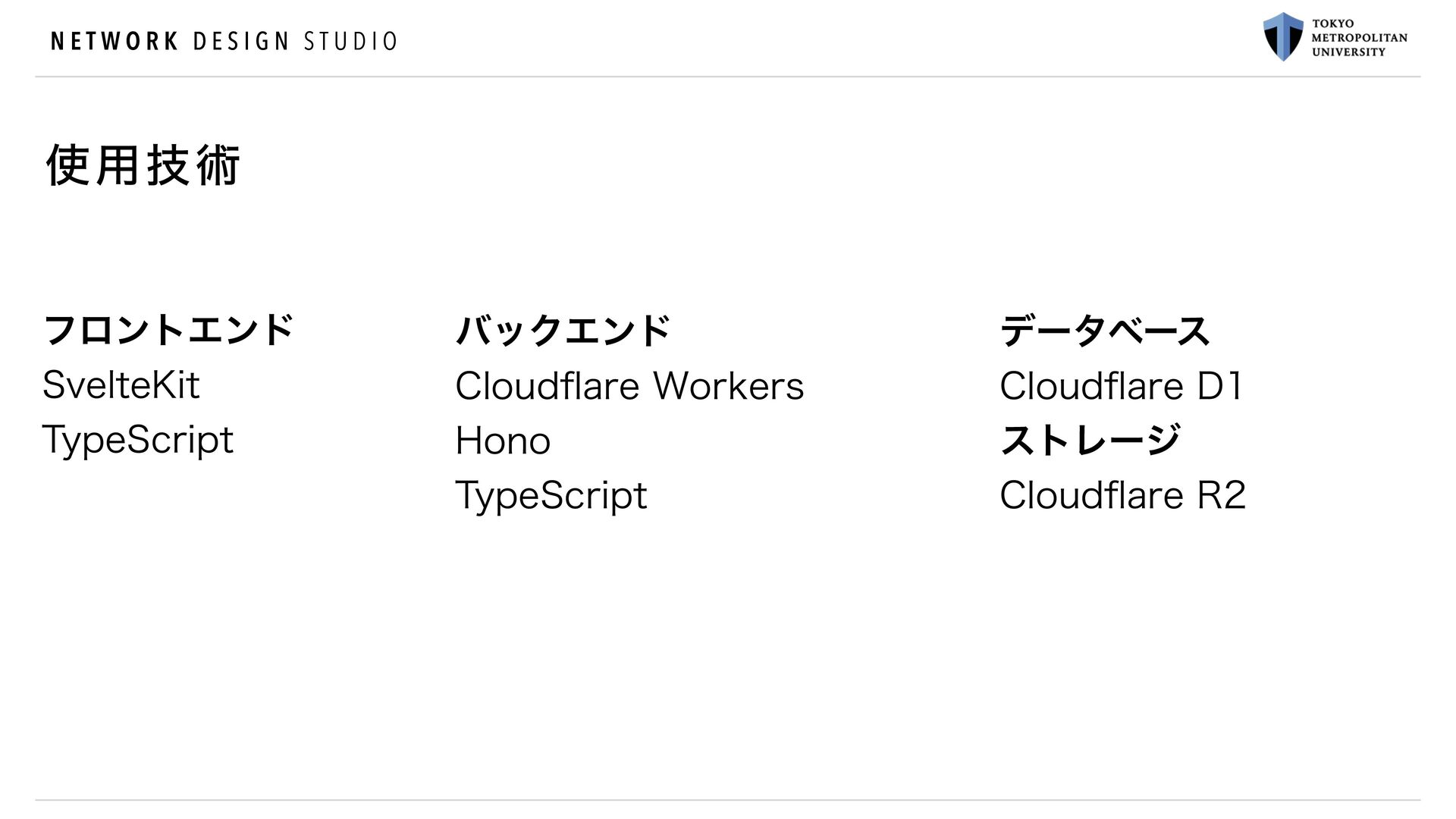1456x819 pixels.
Task: Click the word DESIGN in header
Action: [241, 41]
